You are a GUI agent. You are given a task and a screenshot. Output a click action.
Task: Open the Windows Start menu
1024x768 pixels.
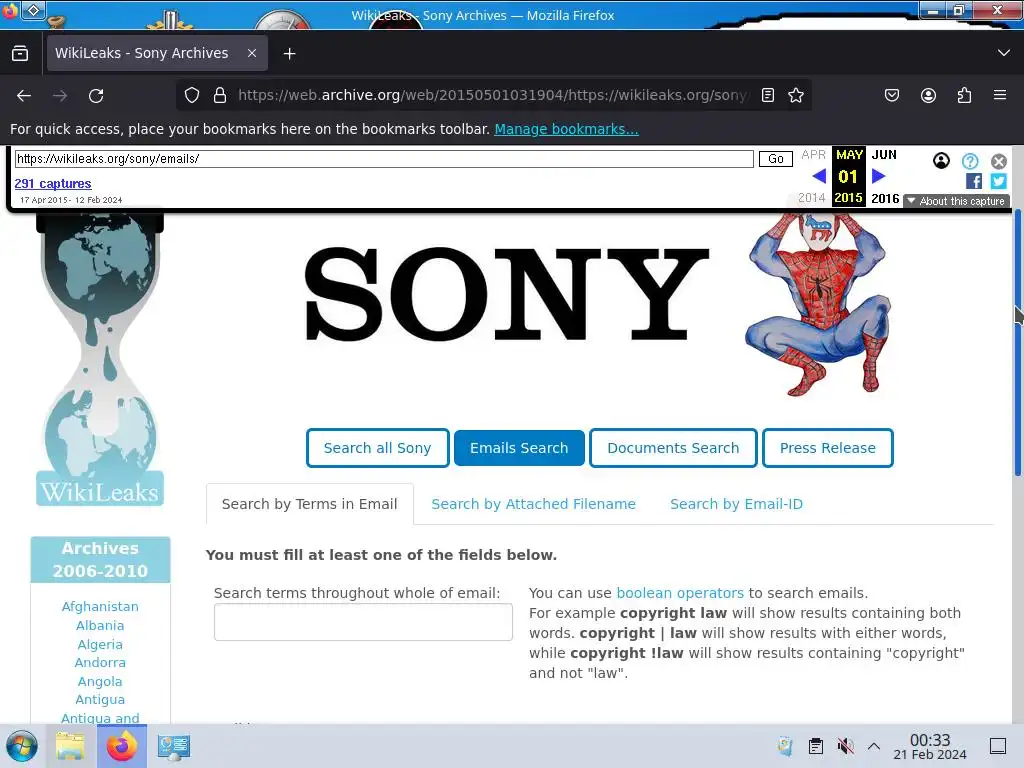click(22, 746)
